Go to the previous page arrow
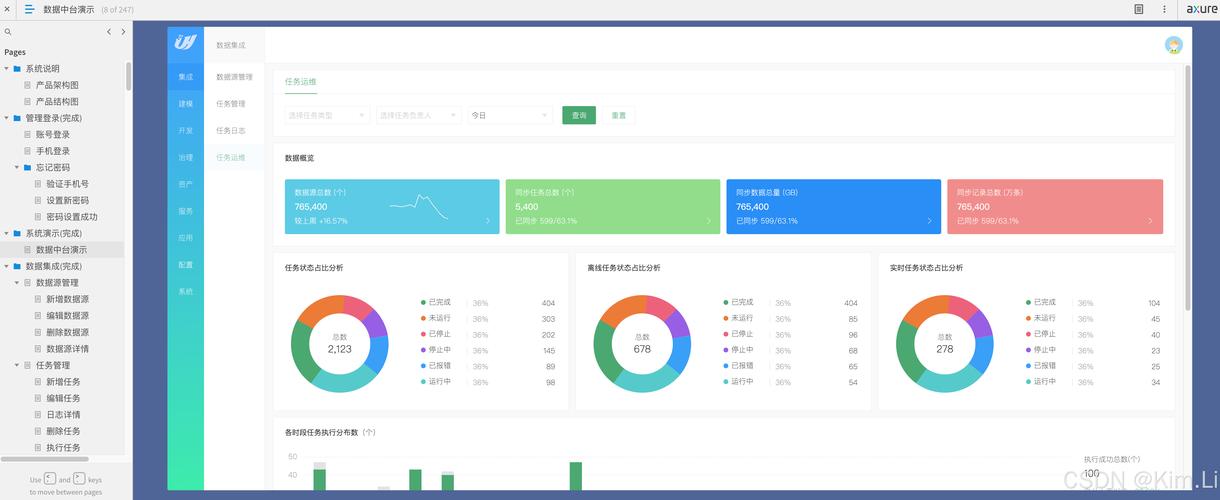Viewport: 1220px width, 500px height. [x=109, y=32]
